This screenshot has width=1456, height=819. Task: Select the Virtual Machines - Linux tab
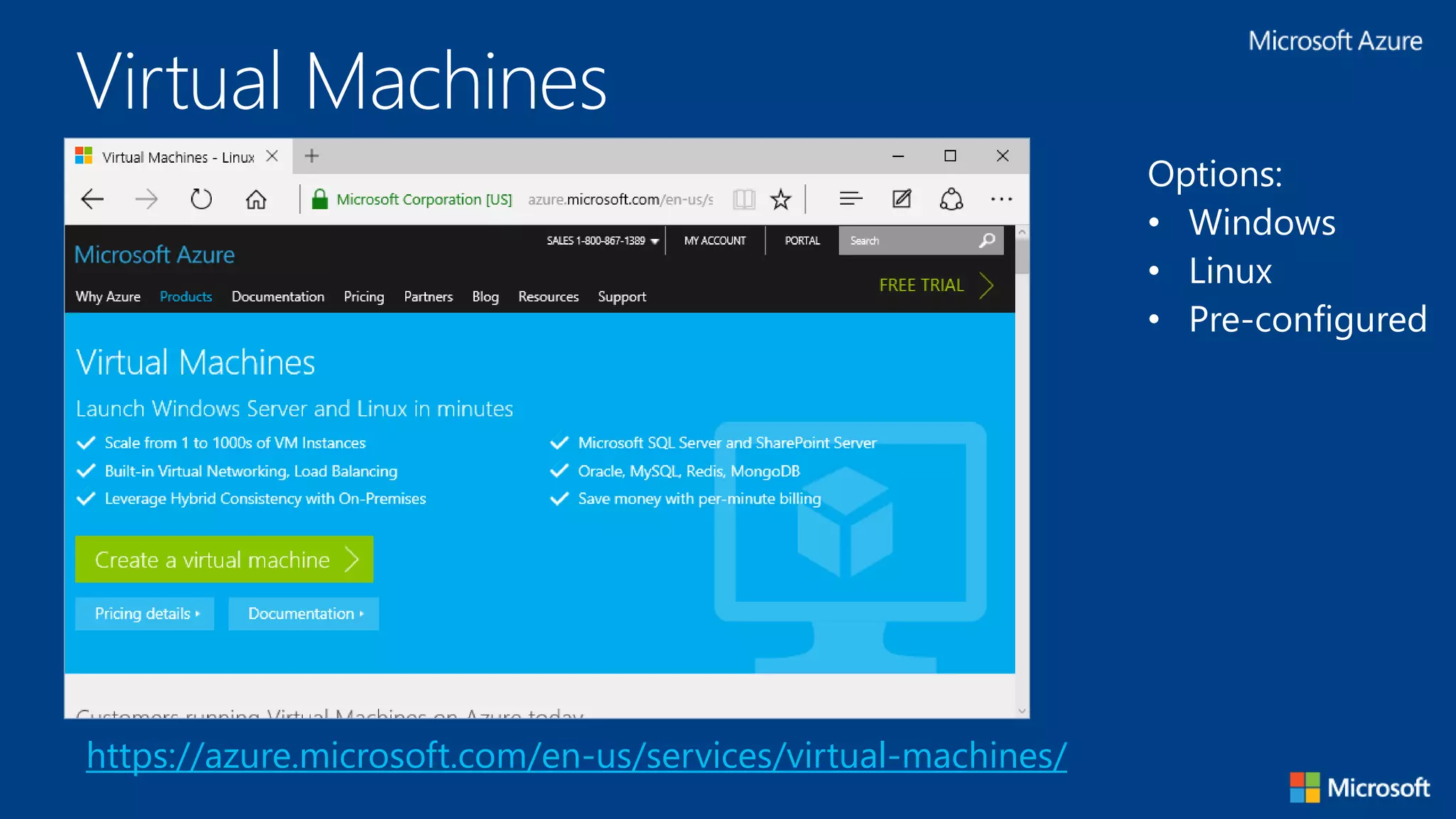point(178,157)
